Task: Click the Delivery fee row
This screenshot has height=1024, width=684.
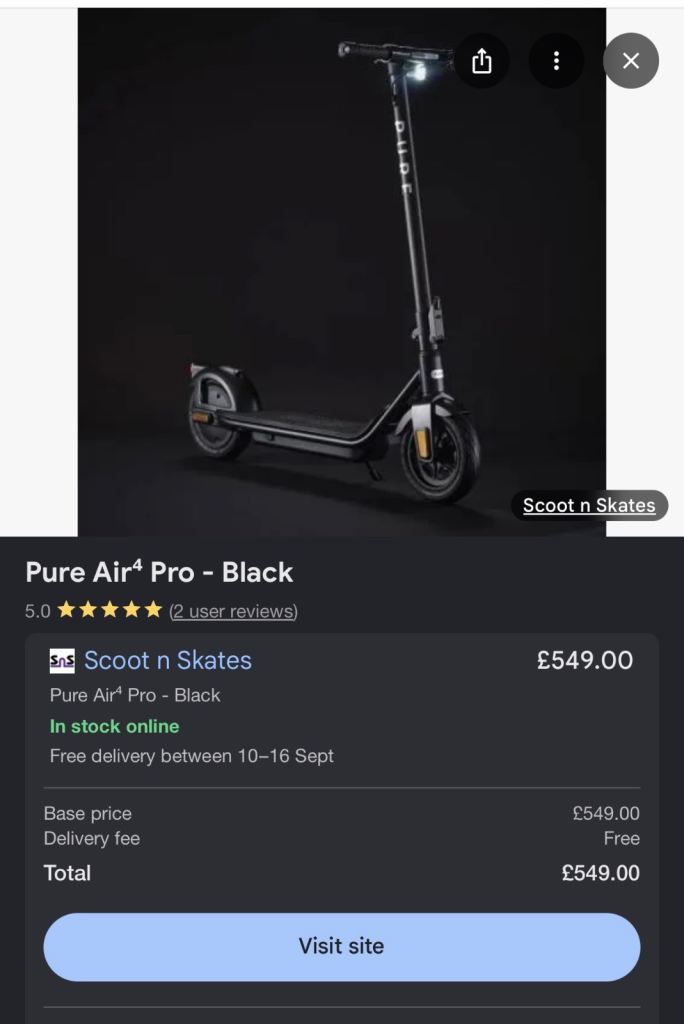Action: tap(342, 839)
